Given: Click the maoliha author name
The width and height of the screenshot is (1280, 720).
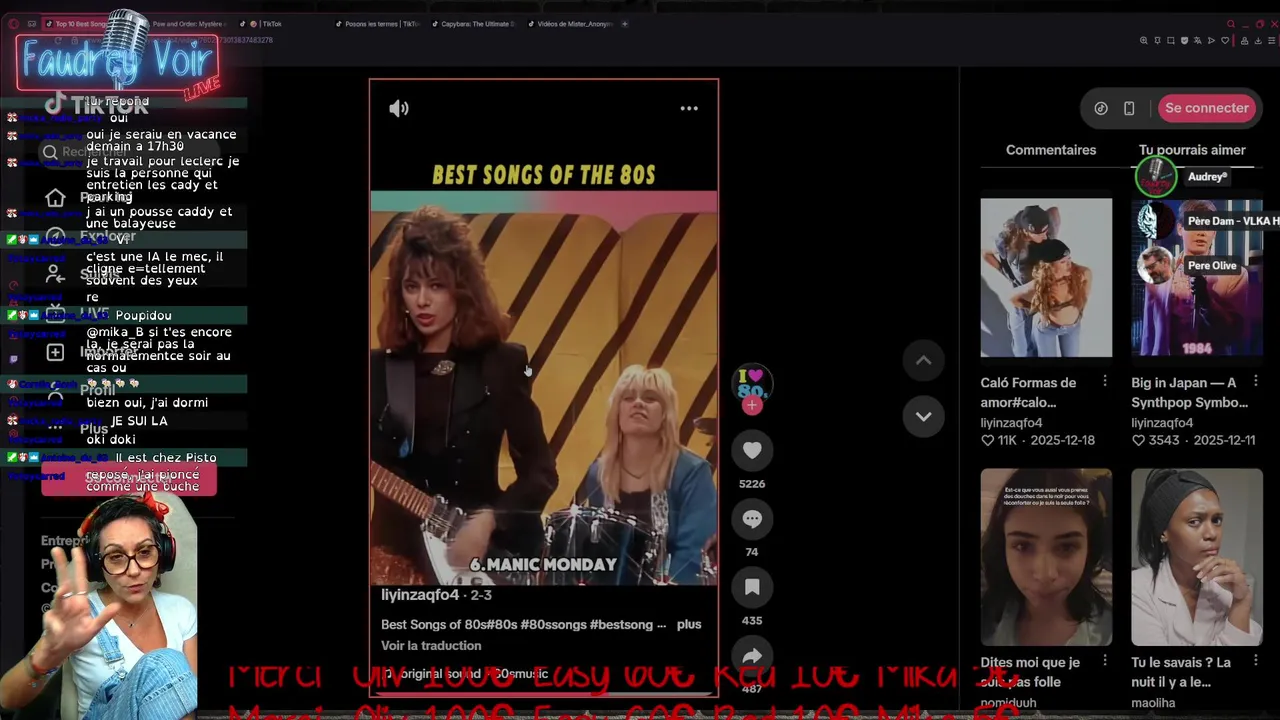Looking at the screenshot, I should 1153,703.
